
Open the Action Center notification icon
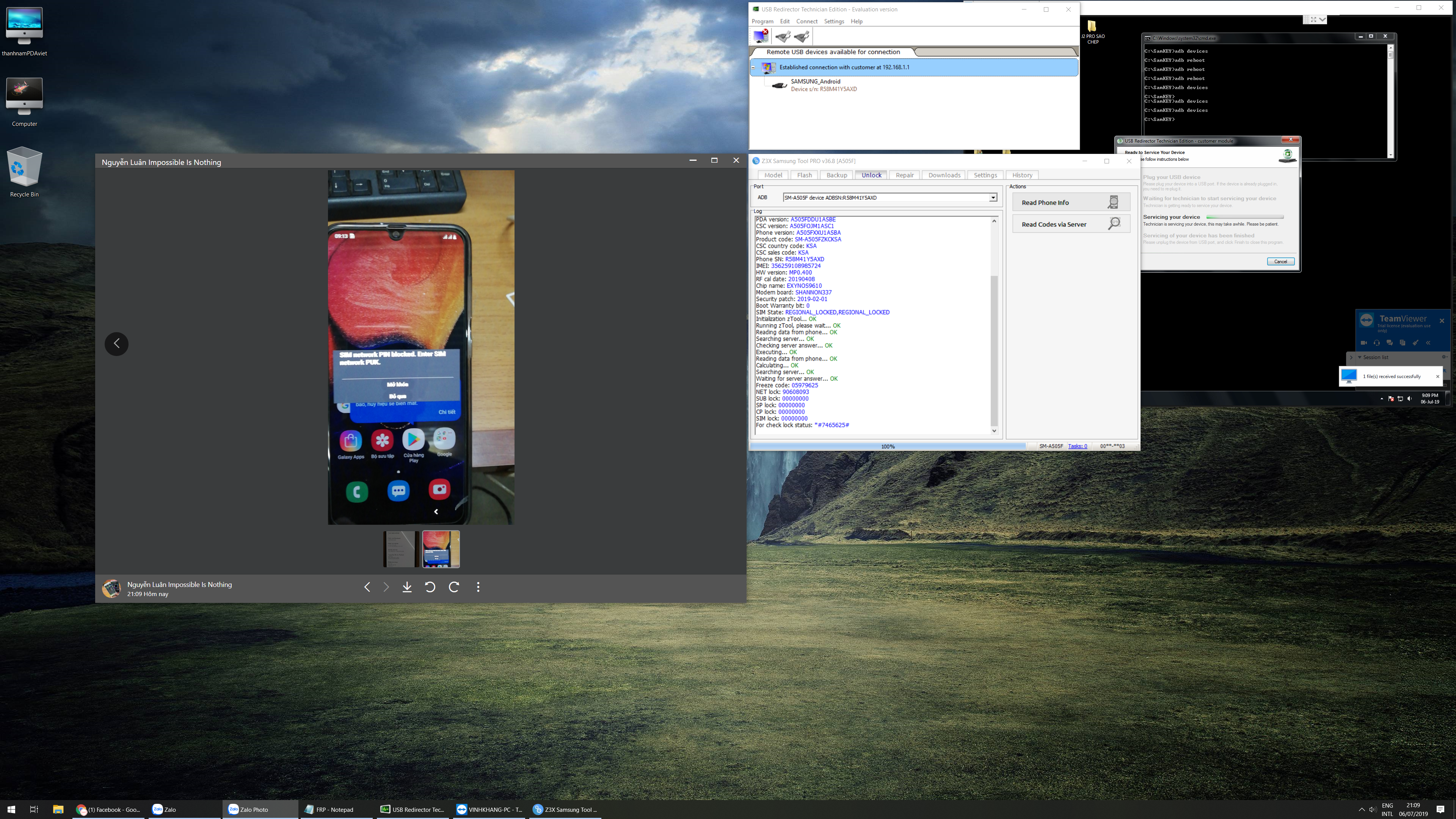[x=1441, y=810]
